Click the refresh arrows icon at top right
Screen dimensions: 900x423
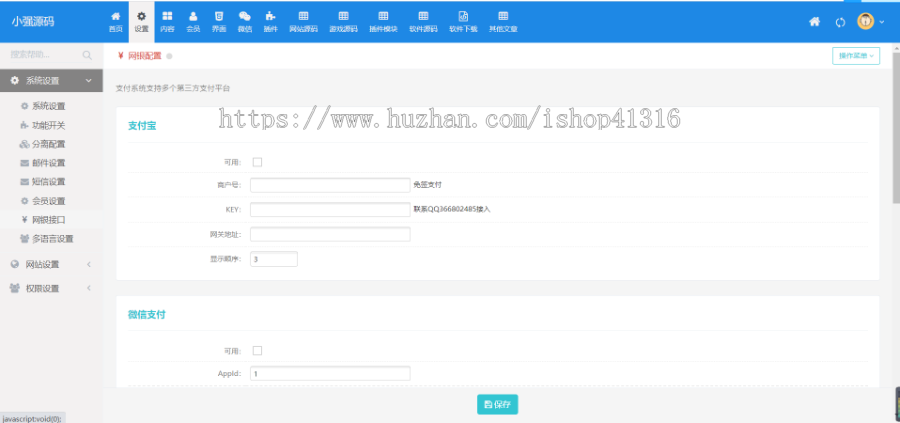(840, 22)
